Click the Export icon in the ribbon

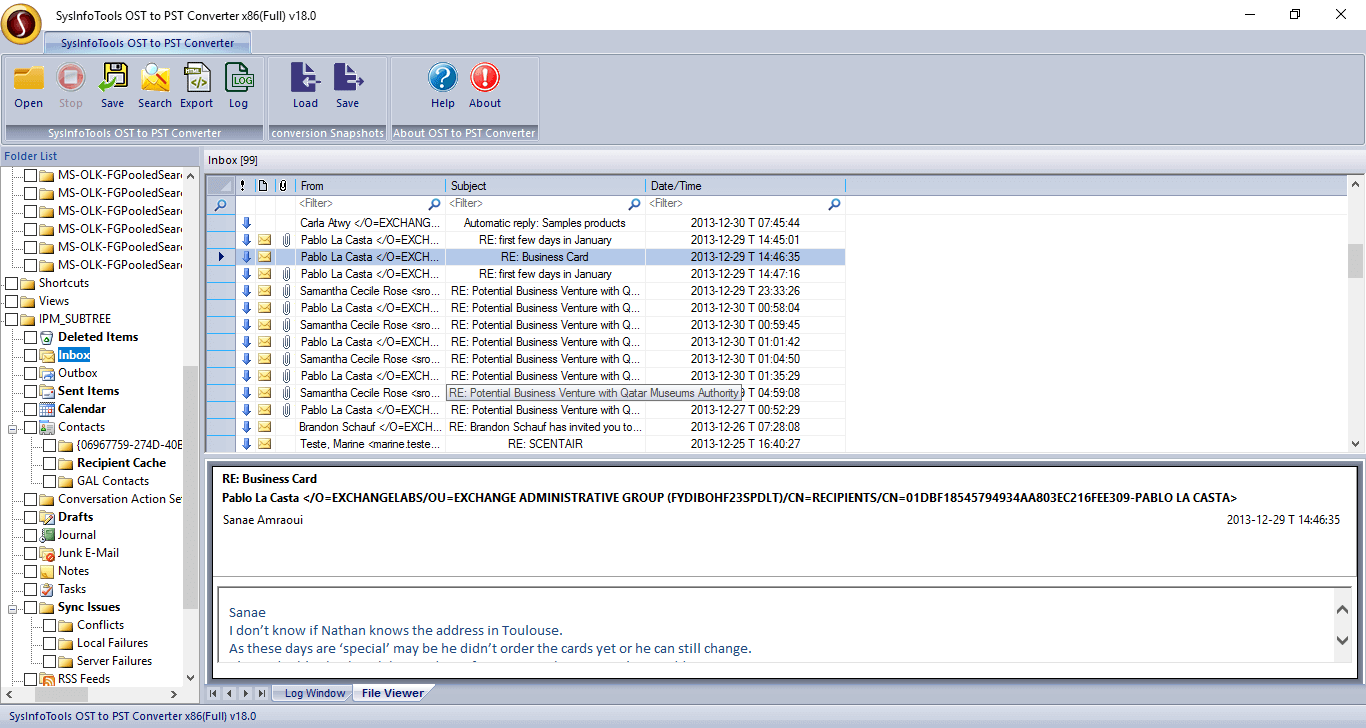[x=197, y=77]
